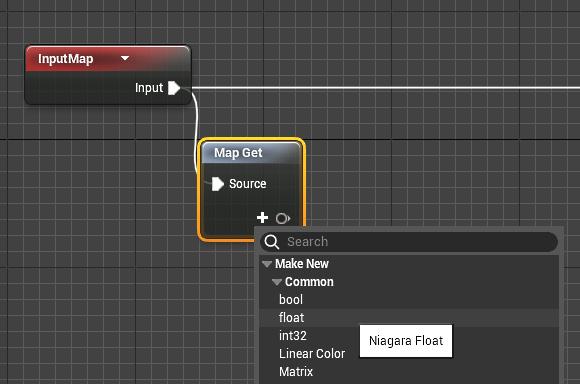Choose bool from the Common list
Image resolution: width=580 pixels, height=384 pixels.
point(409,300)
